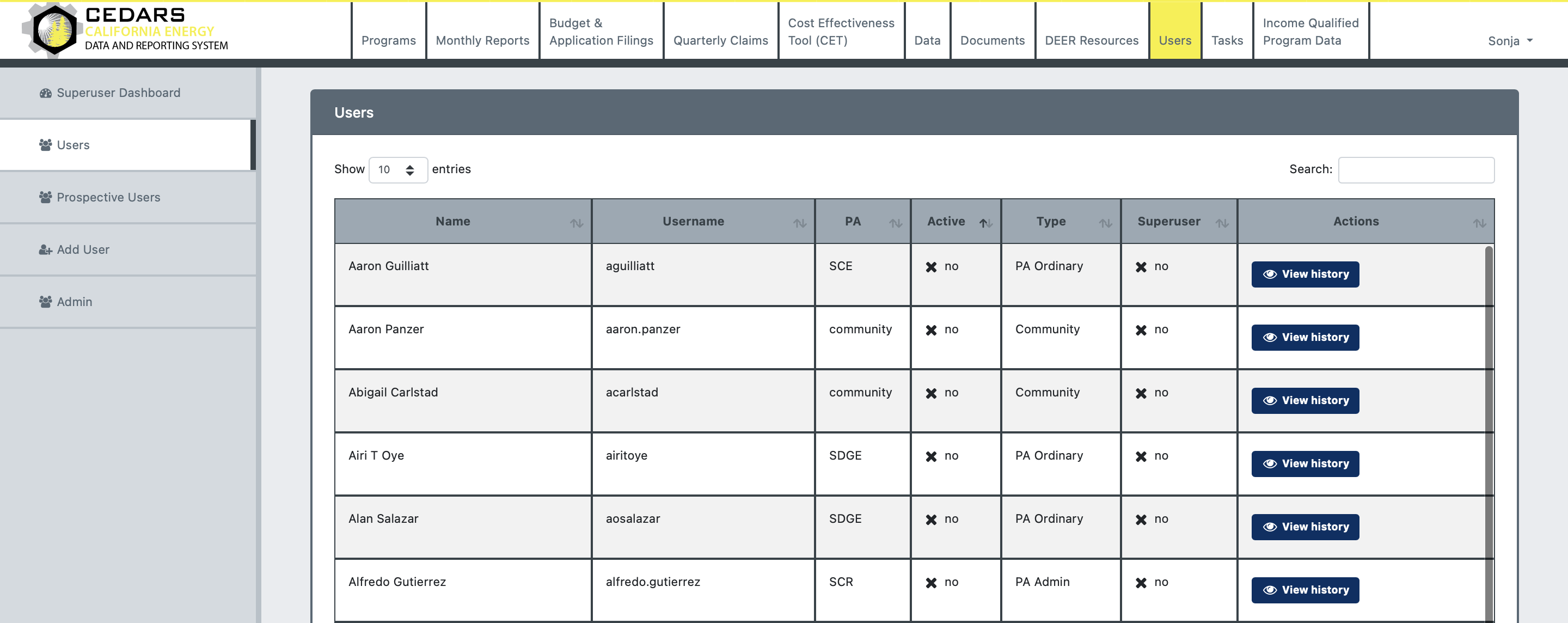Viewport: 1568px width, 623px height.
Task: Open the Monthly Reports tab
Action: click(482, 40)
